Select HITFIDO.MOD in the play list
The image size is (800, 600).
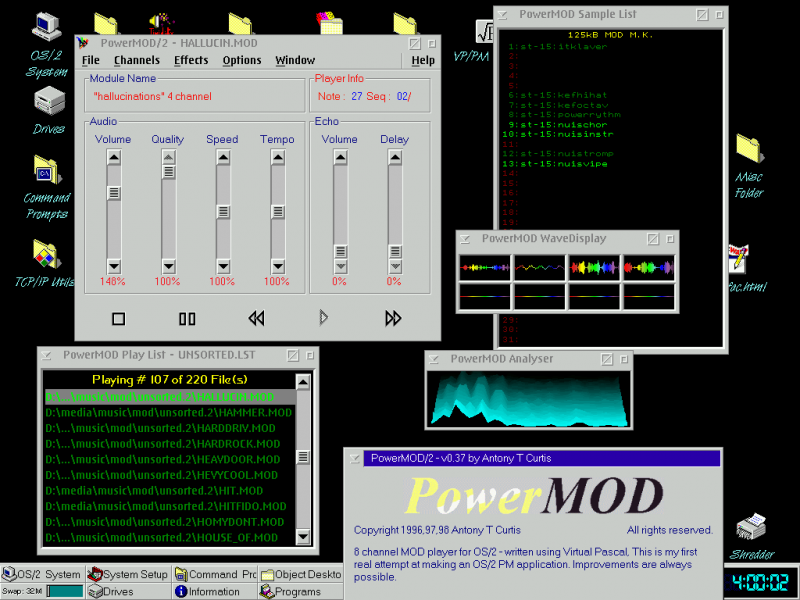pyautogui.click(x=169, y=506)
